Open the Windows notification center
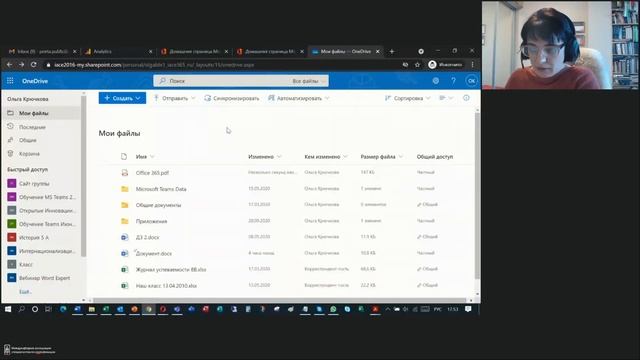The height and width of the screenshot is (360, 640). coord(468,309)
